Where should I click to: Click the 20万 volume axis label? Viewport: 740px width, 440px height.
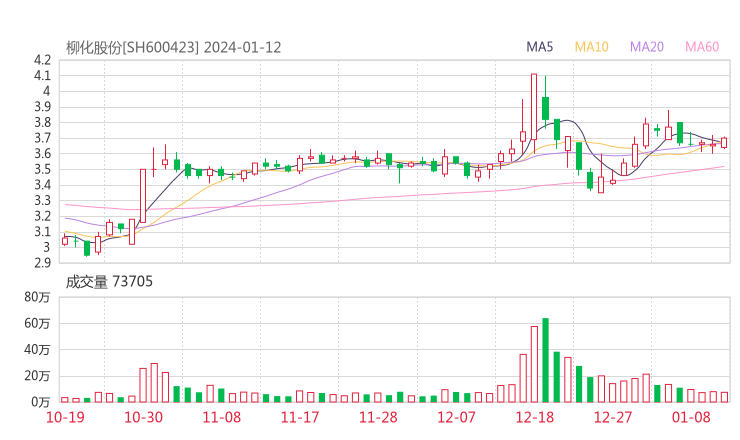(x=37, y=376)
